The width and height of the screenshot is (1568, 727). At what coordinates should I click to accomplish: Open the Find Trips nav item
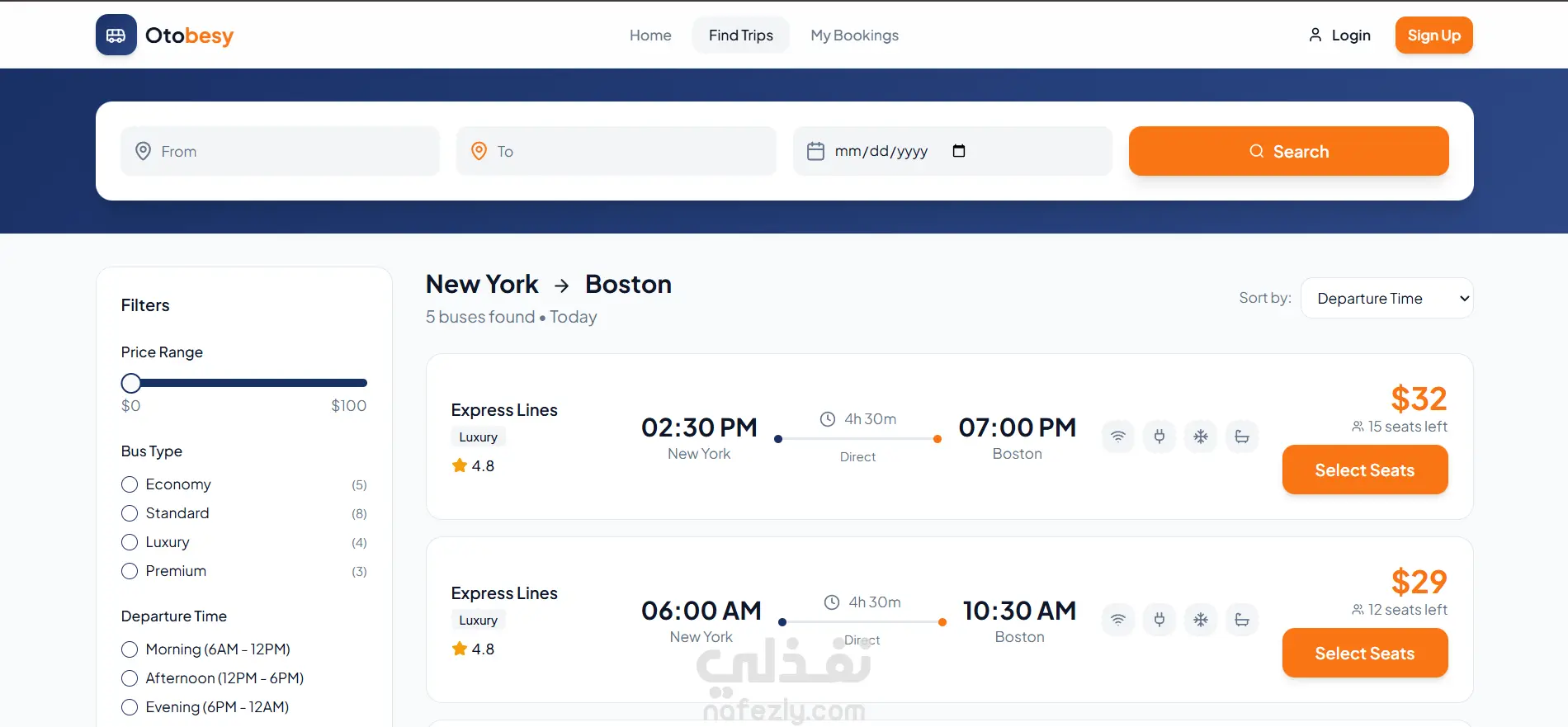click(x=741, y=35)
